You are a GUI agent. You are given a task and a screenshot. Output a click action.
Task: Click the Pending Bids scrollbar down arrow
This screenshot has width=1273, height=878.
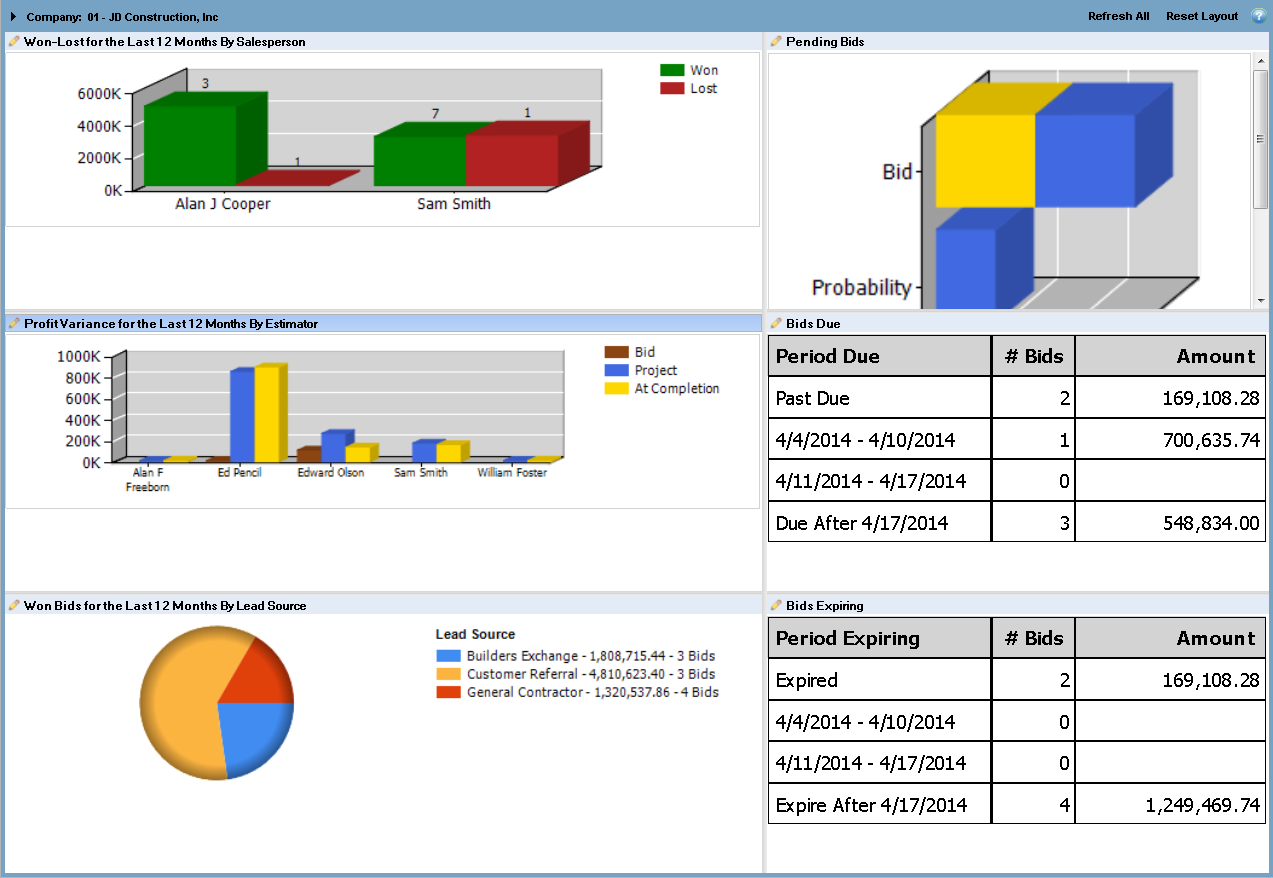coord(1260,300)
